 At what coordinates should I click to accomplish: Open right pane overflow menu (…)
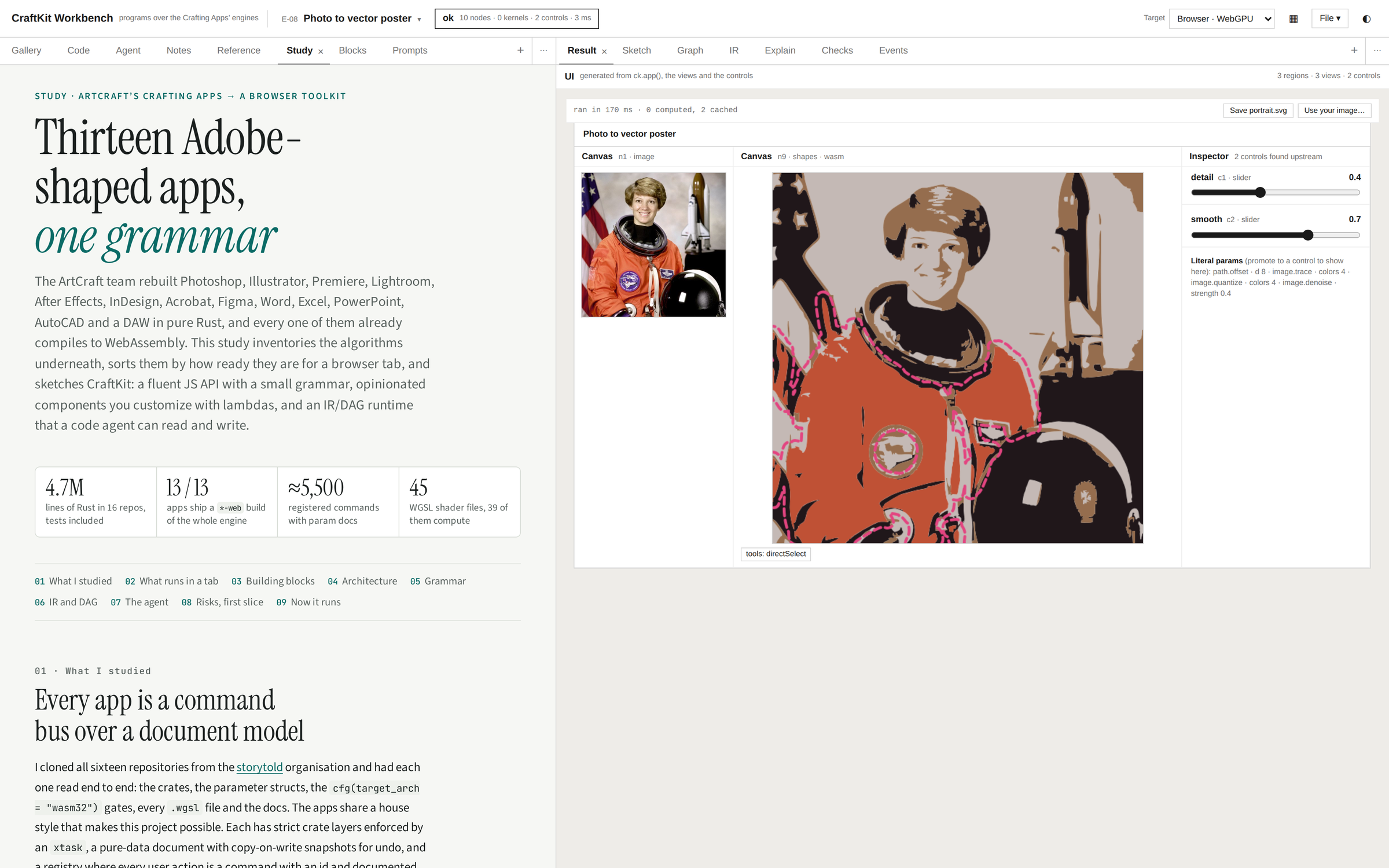[1377, 50]
